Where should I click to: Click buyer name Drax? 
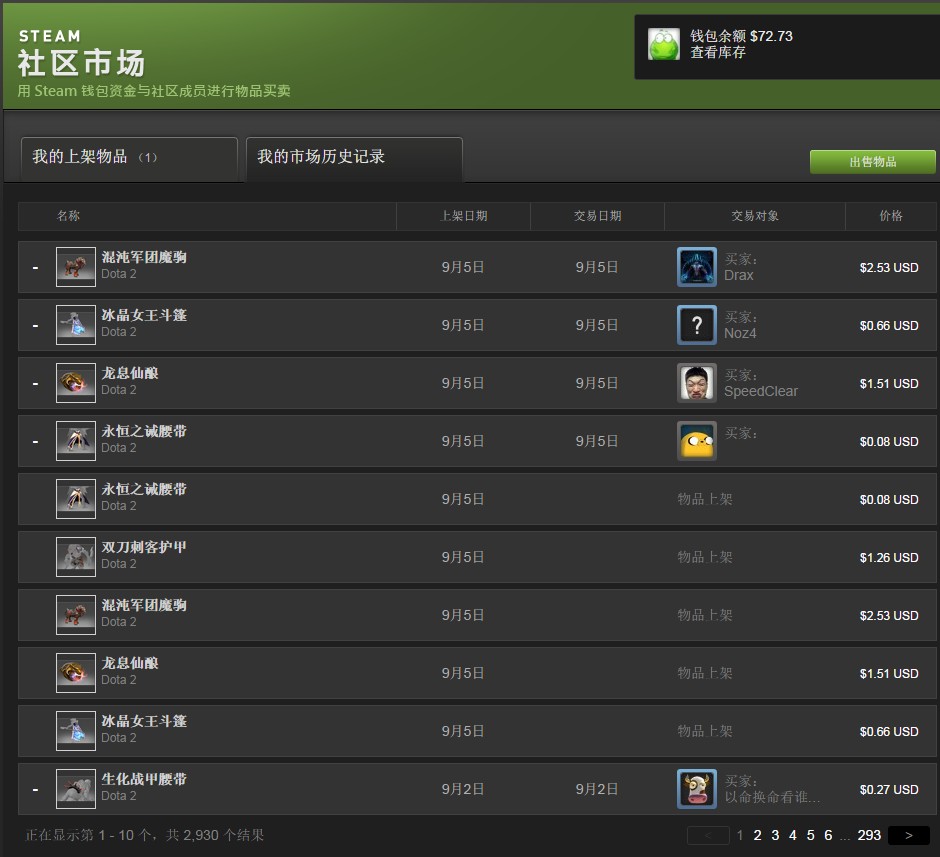pyautogui.click(x=739, y=276)
